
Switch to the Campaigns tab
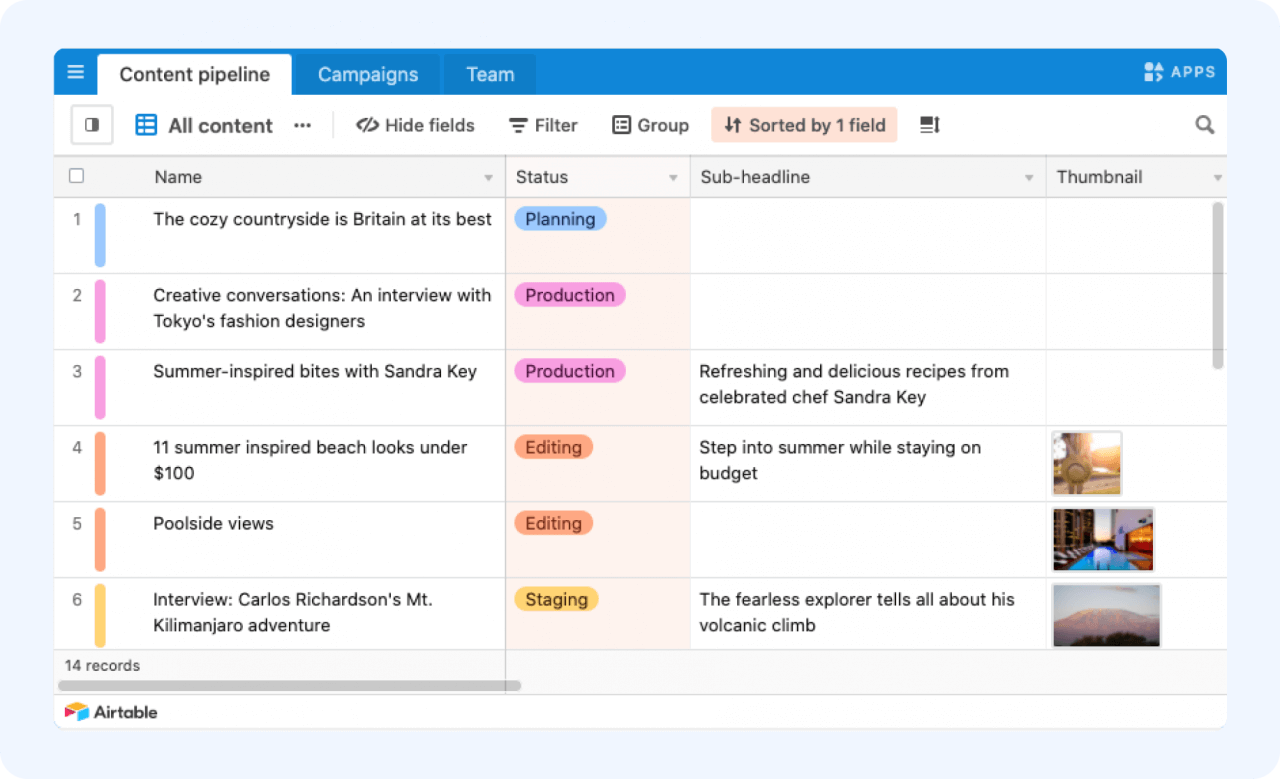click(x=367, y=74)
